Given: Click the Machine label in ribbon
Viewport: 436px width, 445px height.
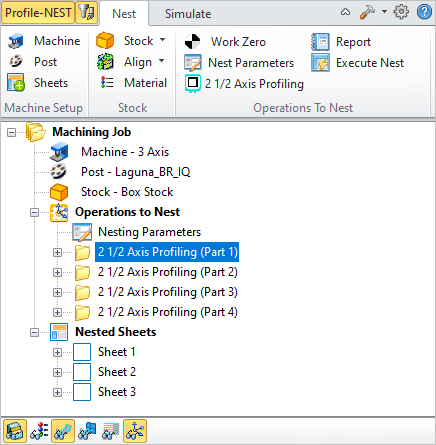Looking at the screenshot, I should (x=57, y=41).
